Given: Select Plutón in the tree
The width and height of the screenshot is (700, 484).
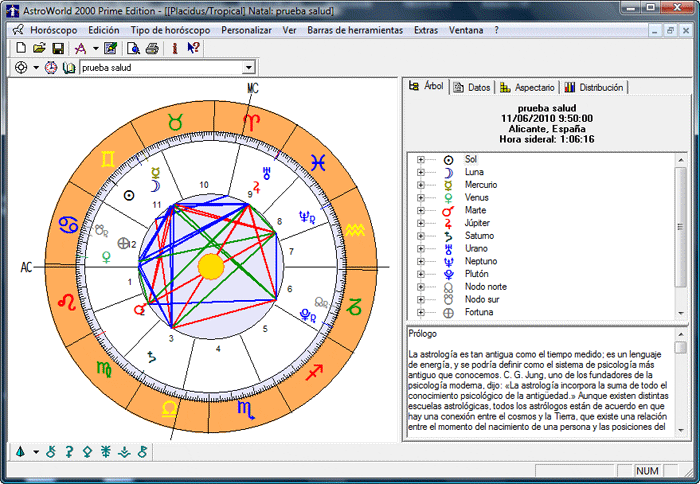Looking at the screenshot, I should pyautogui.click(x=476, y=274).
